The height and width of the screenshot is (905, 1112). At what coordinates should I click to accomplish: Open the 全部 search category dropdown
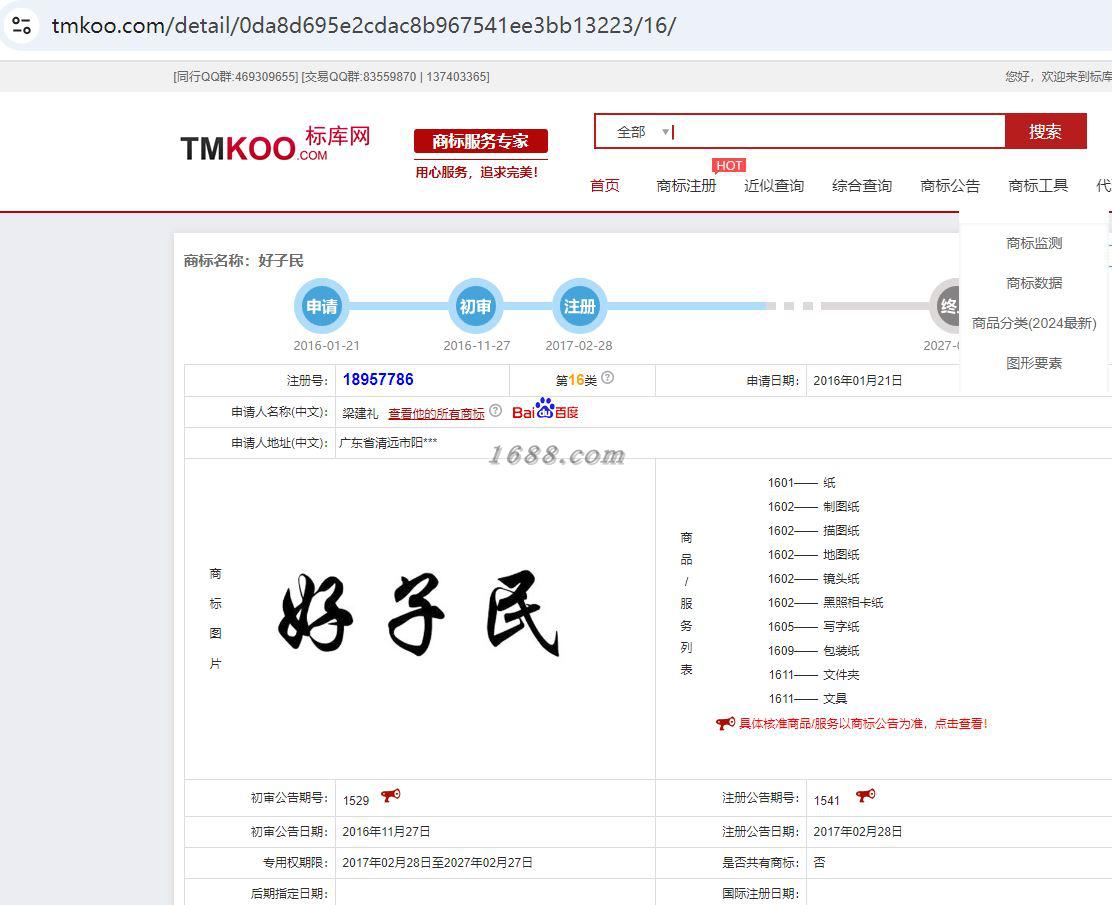(x=642, y=132)
